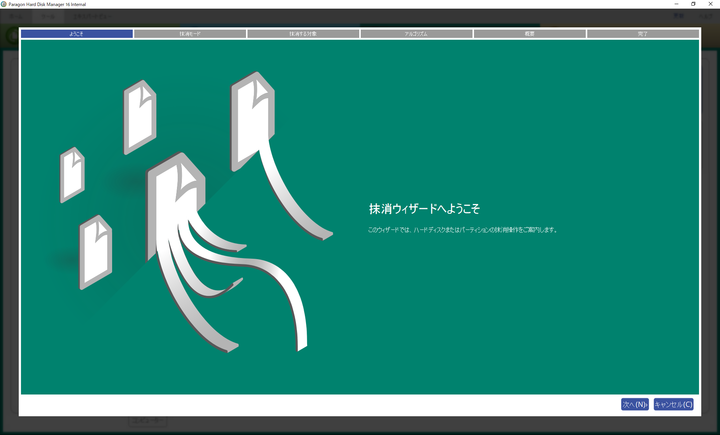Switch to the アルゴリズム step tab
Image resolution: width=720 pixels, height=435 pixels.
coord(416,33)
